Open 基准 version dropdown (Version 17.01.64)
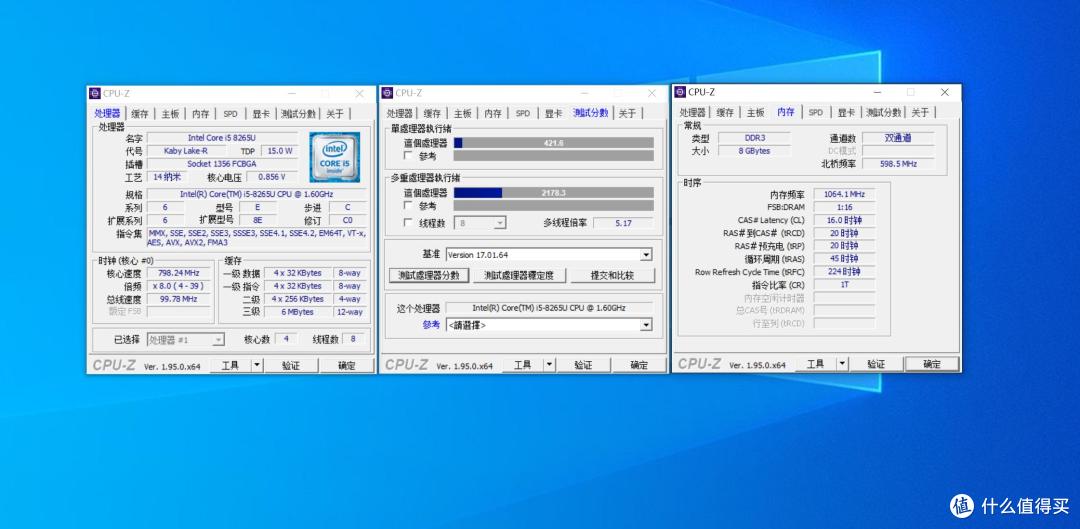The image size is (1080, 529). click(x=548, y=255)
